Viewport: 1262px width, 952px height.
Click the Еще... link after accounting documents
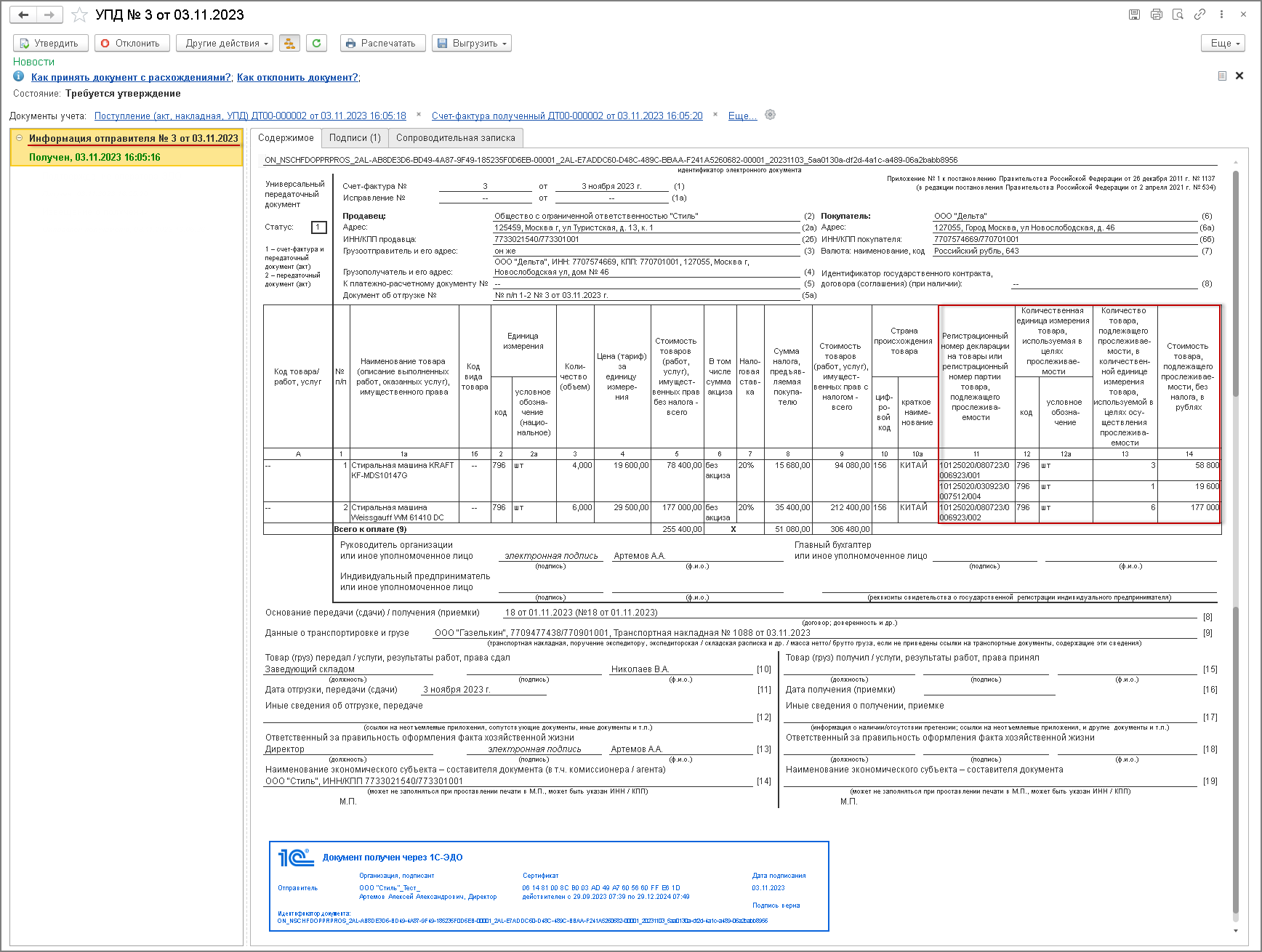742,116
